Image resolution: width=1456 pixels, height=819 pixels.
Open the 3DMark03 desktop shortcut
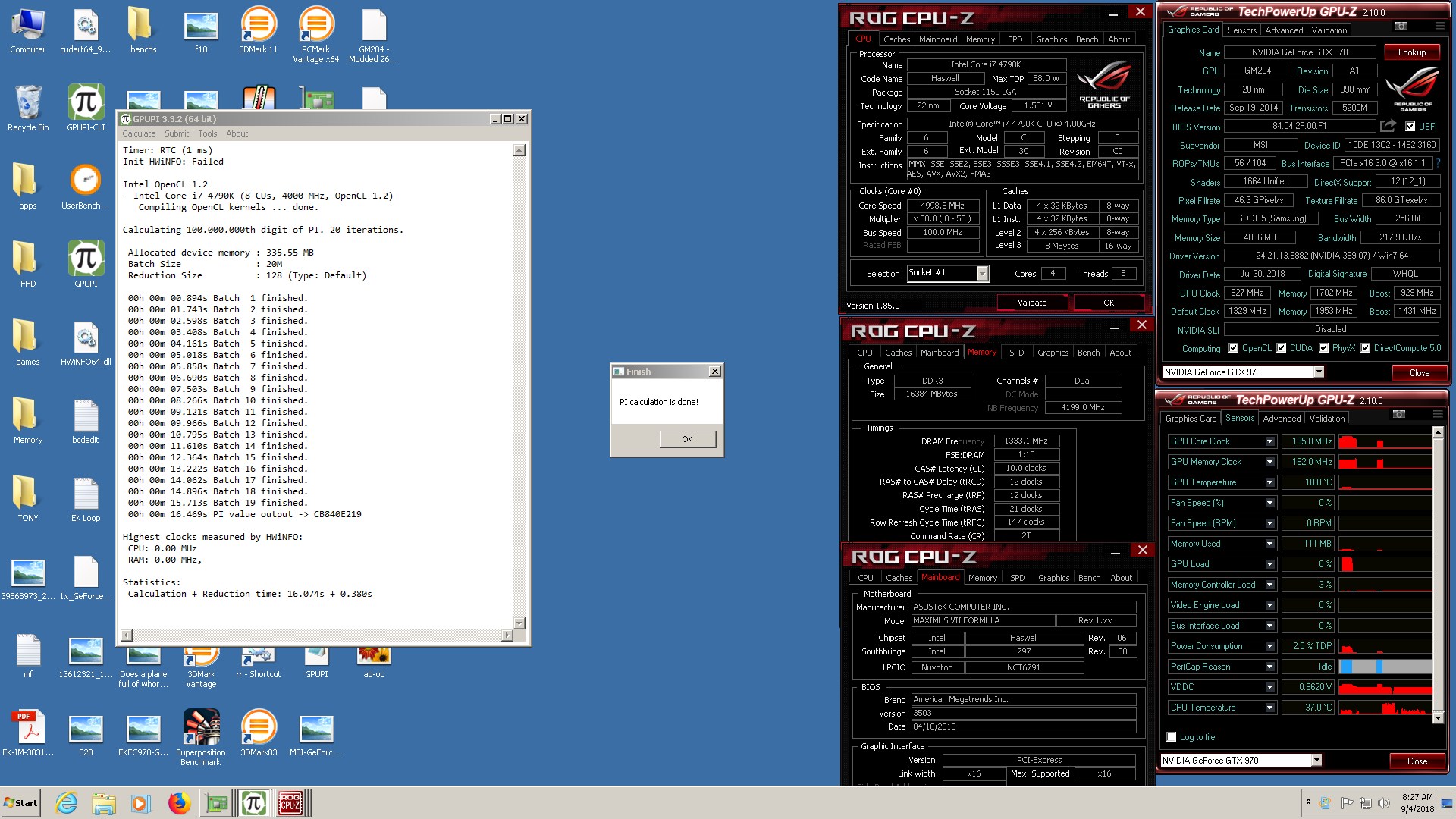click(259, 733)
